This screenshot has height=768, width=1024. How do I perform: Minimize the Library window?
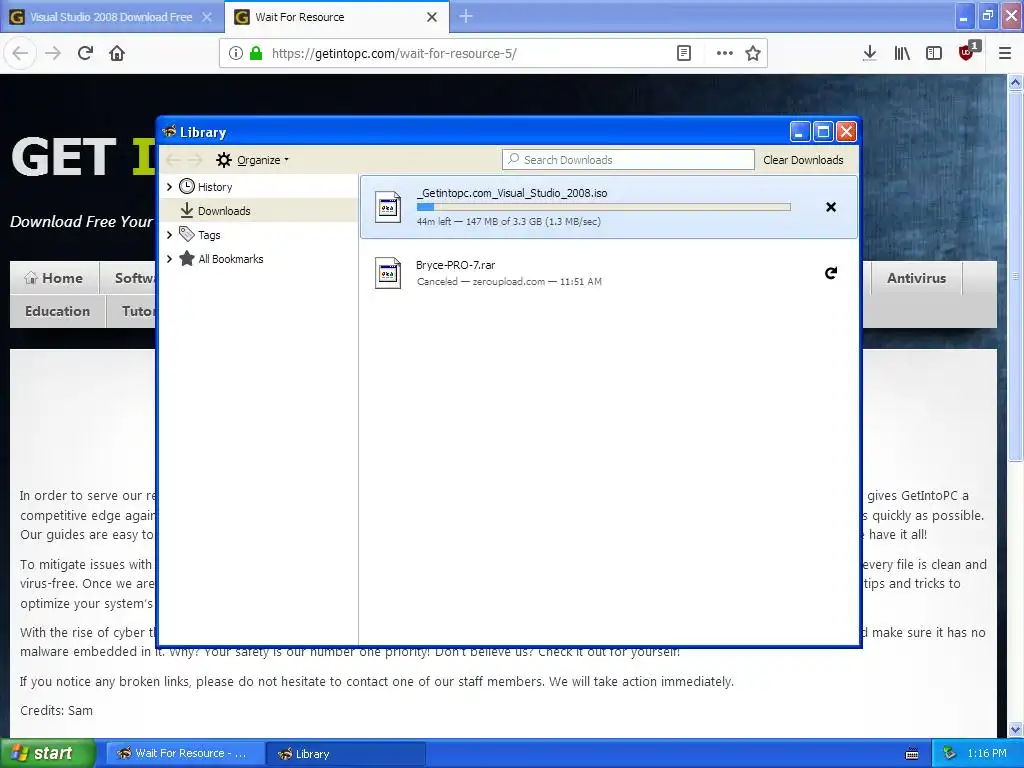pyautogui.click(x=800, y=132)
